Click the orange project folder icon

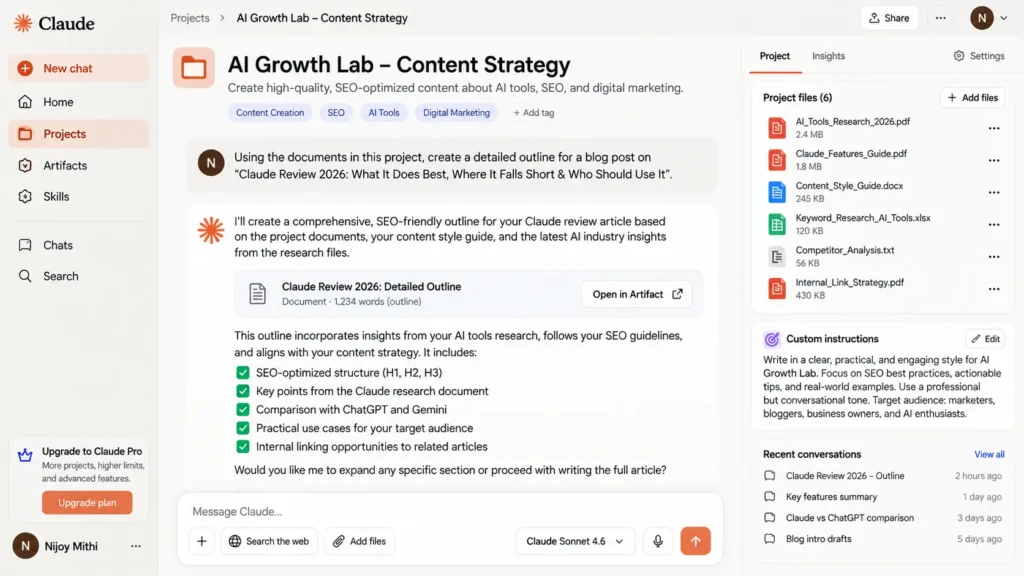point(194,67)
